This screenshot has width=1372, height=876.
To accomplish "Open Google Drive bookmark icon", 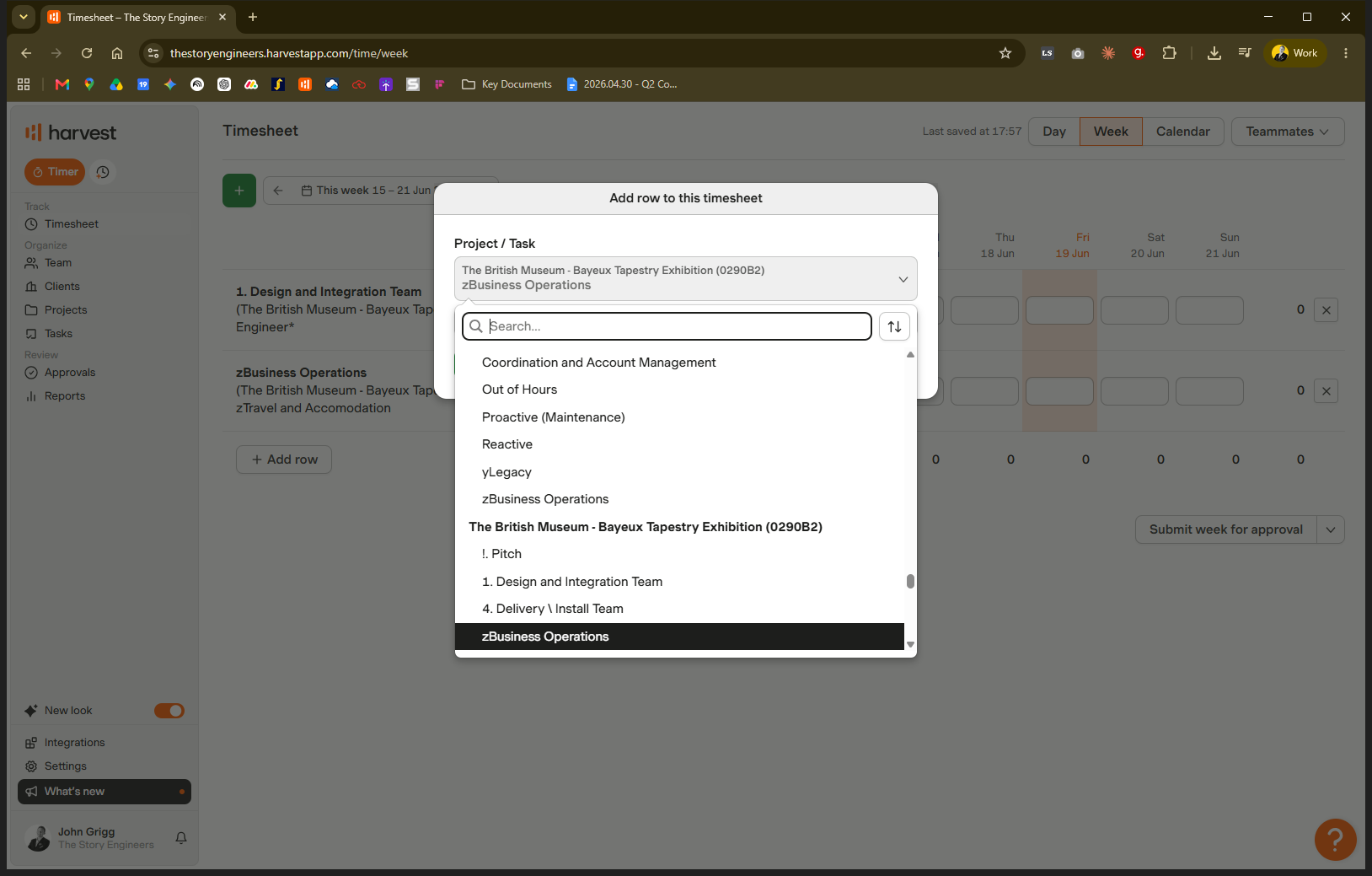I will pyautogui.click(x=116, y=84).
